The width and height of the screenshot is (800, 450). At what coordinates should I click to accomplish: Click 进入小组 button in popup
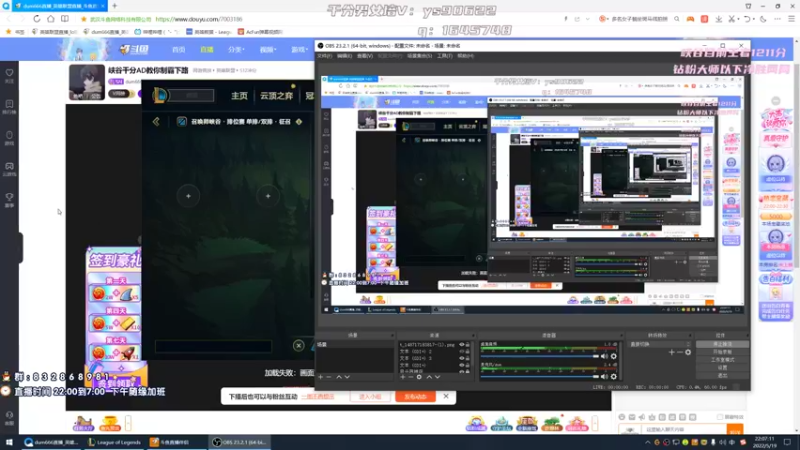tap(370, 396)
